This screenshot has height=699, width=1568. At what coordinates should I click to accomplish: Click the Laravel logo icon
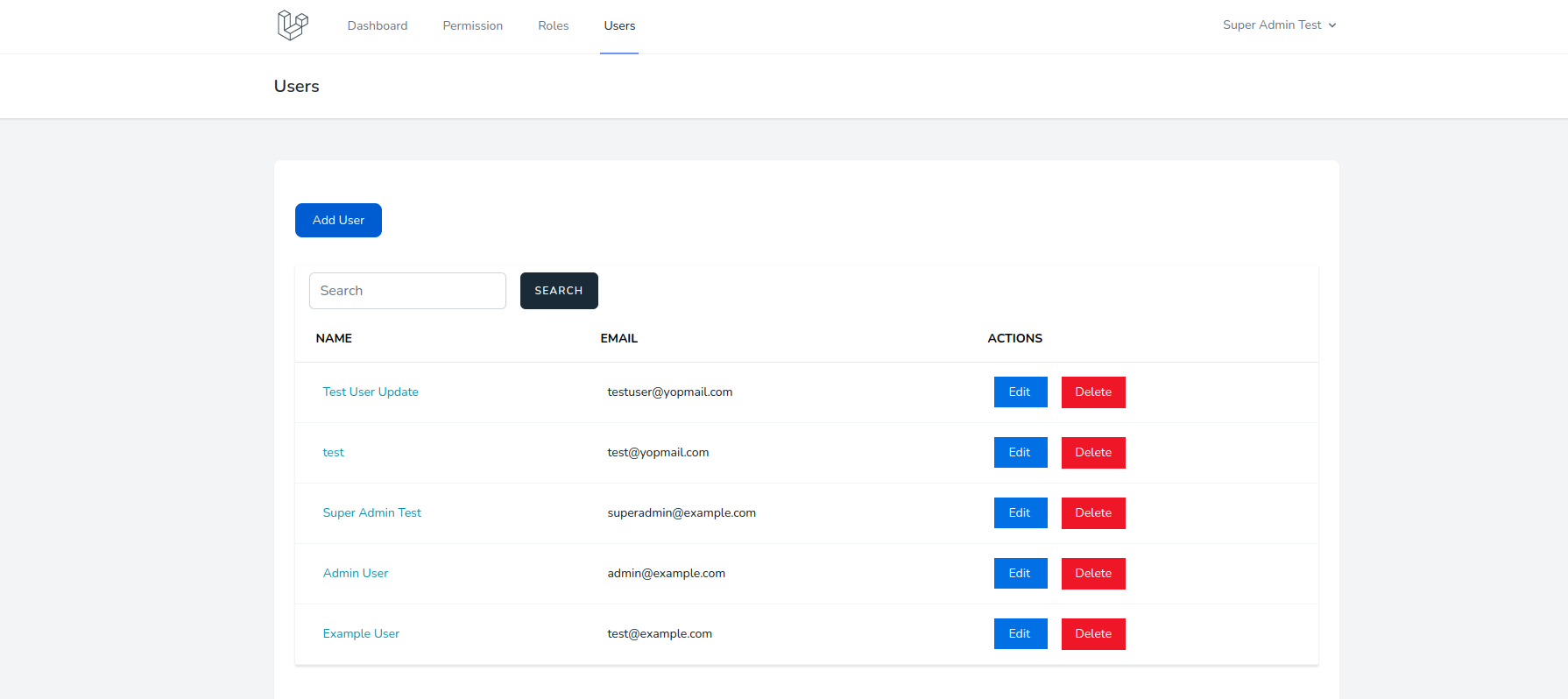[293, 25]
